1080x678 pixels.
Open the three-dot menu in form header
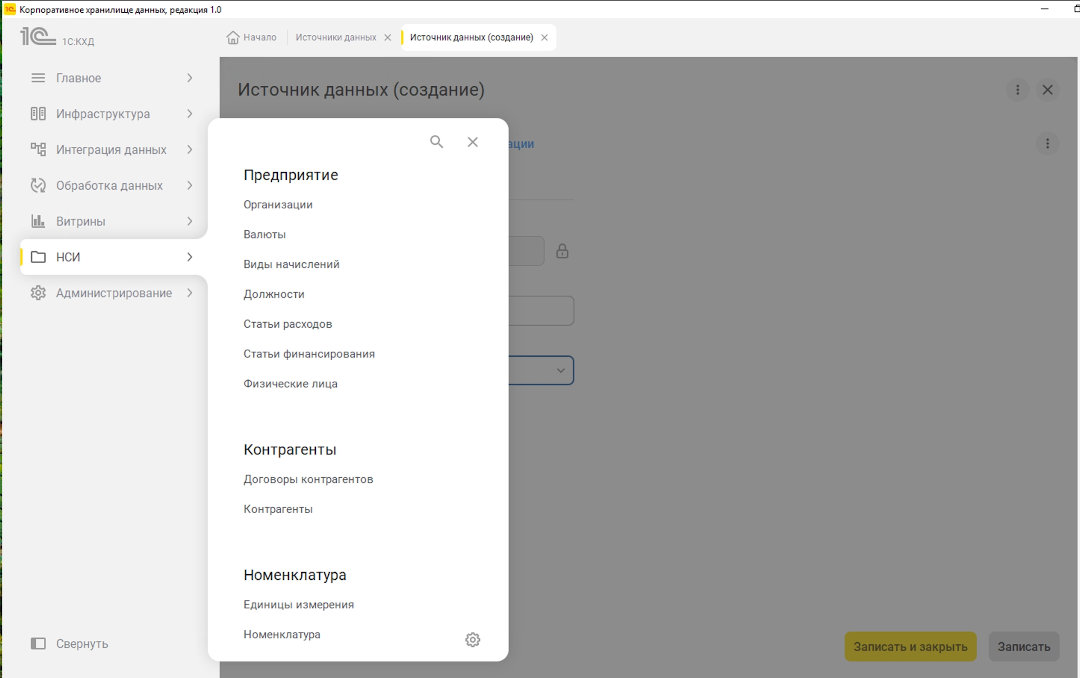click(1017, 90)
